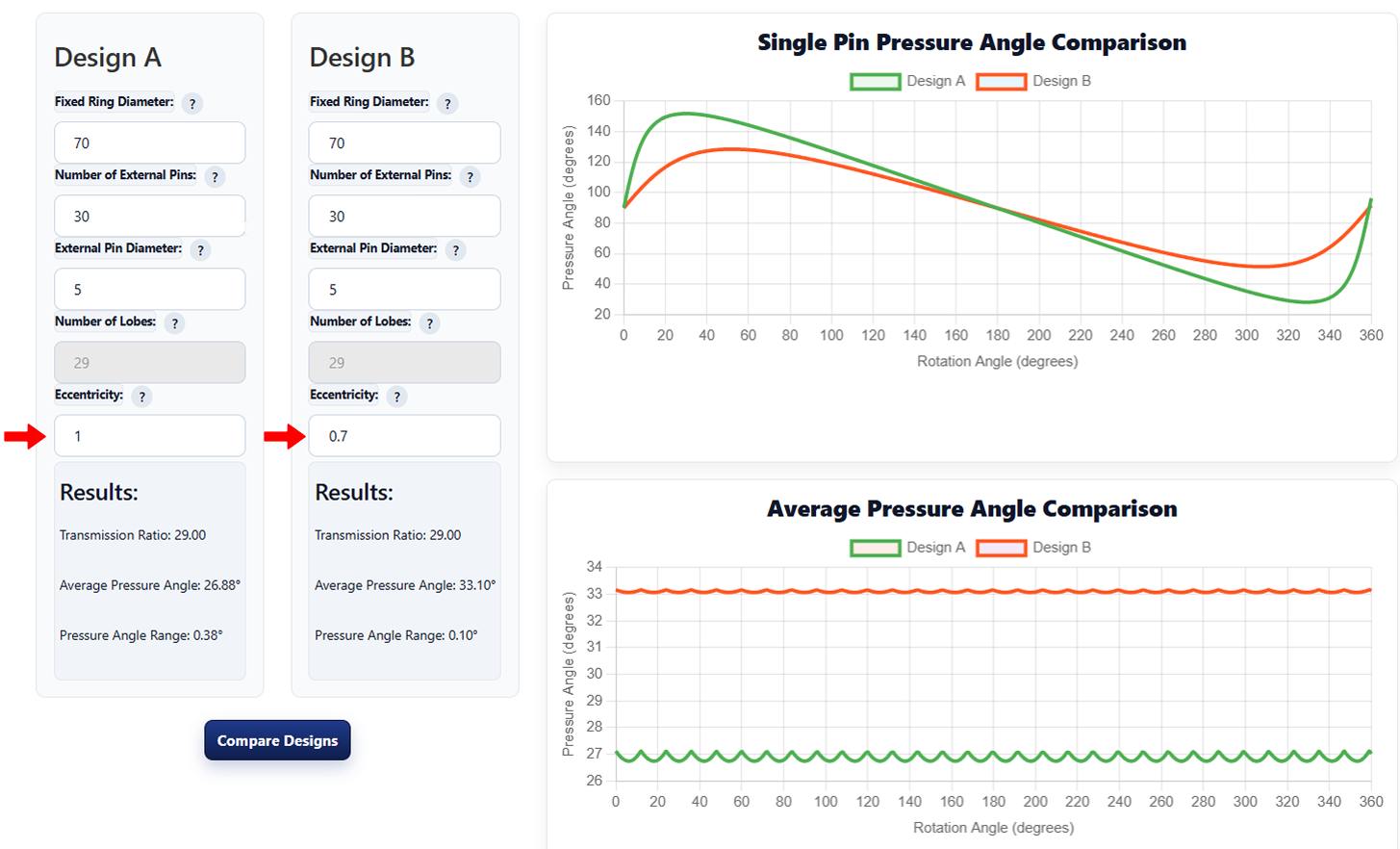Click the Design B Eccentricity help icon
1400x849 pixels.
coord(396,397)
